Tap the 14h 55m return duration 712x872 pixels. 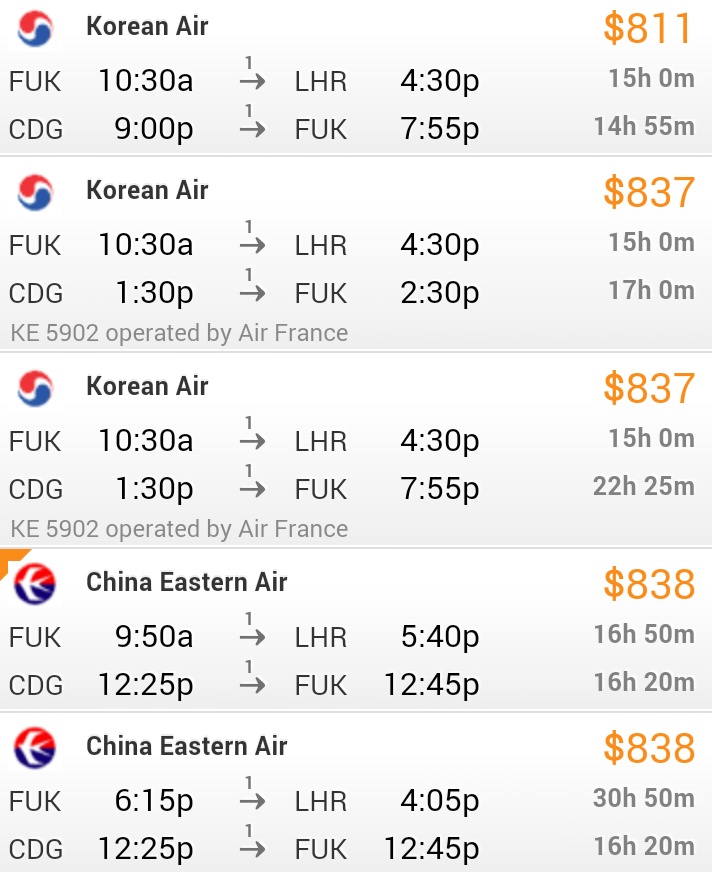pyautogui.click(x=643, y=127)
